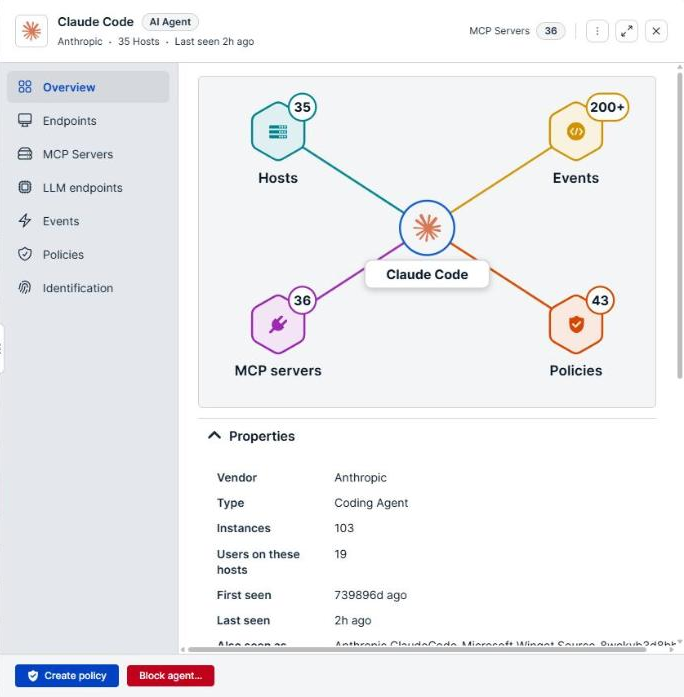
Task: Open the Overview section
Action: 88,87
